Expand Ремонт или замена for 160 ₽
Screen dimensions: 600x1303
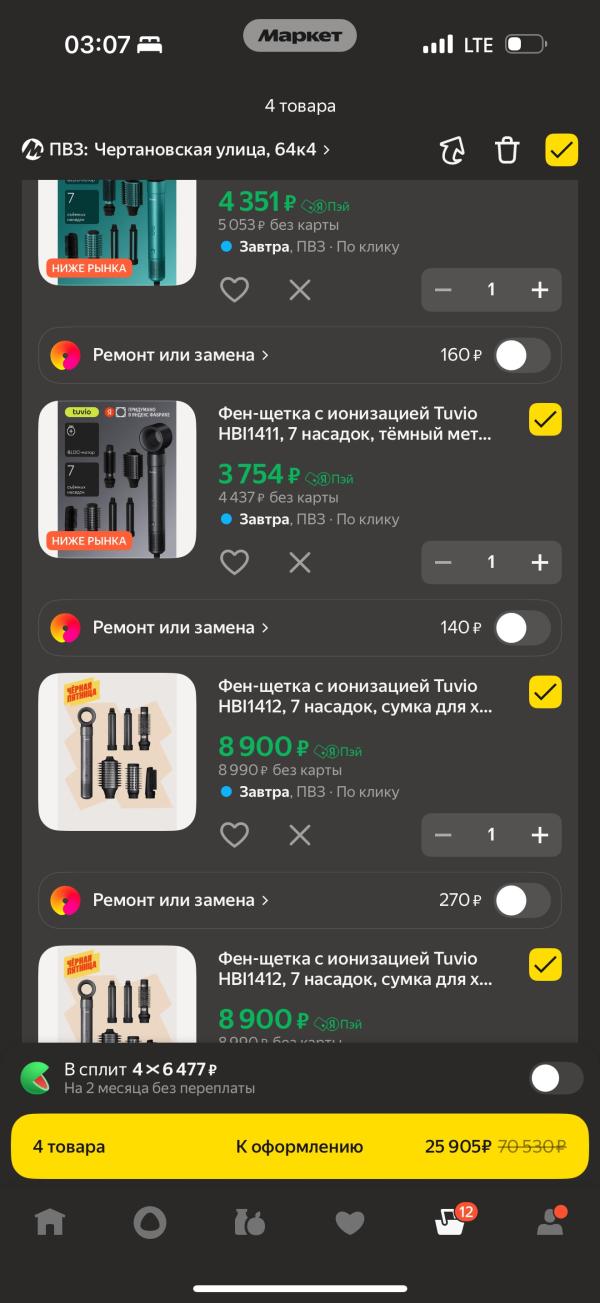click(180, 355)
